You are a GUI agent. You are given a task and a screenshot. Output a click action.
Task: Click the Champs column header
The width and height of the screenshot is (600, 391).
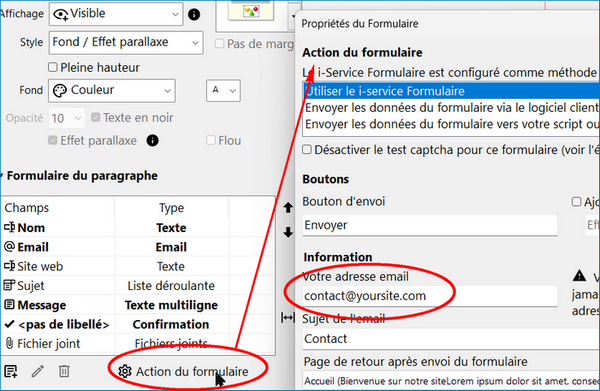57,208
